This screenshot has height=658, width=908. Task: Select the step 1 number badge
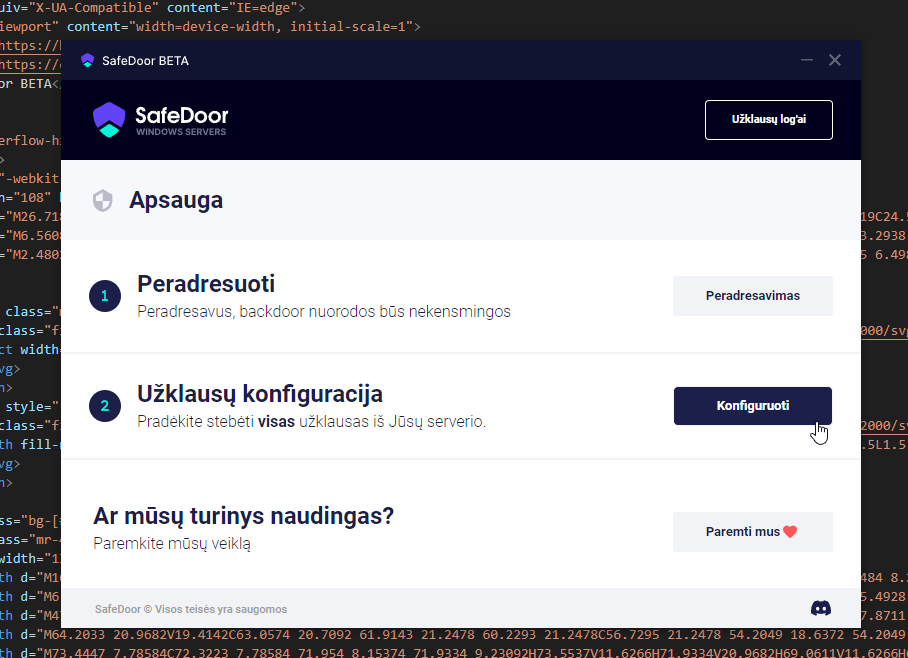pos(104,297)
